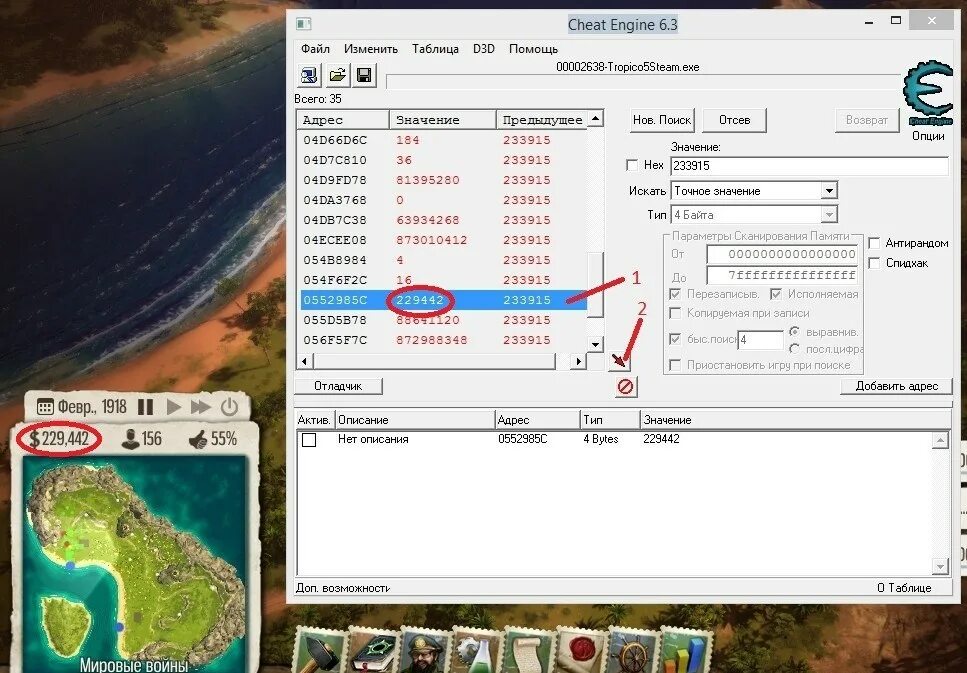Open the Файл menu
967x673 pixels.
coord(315,49)
